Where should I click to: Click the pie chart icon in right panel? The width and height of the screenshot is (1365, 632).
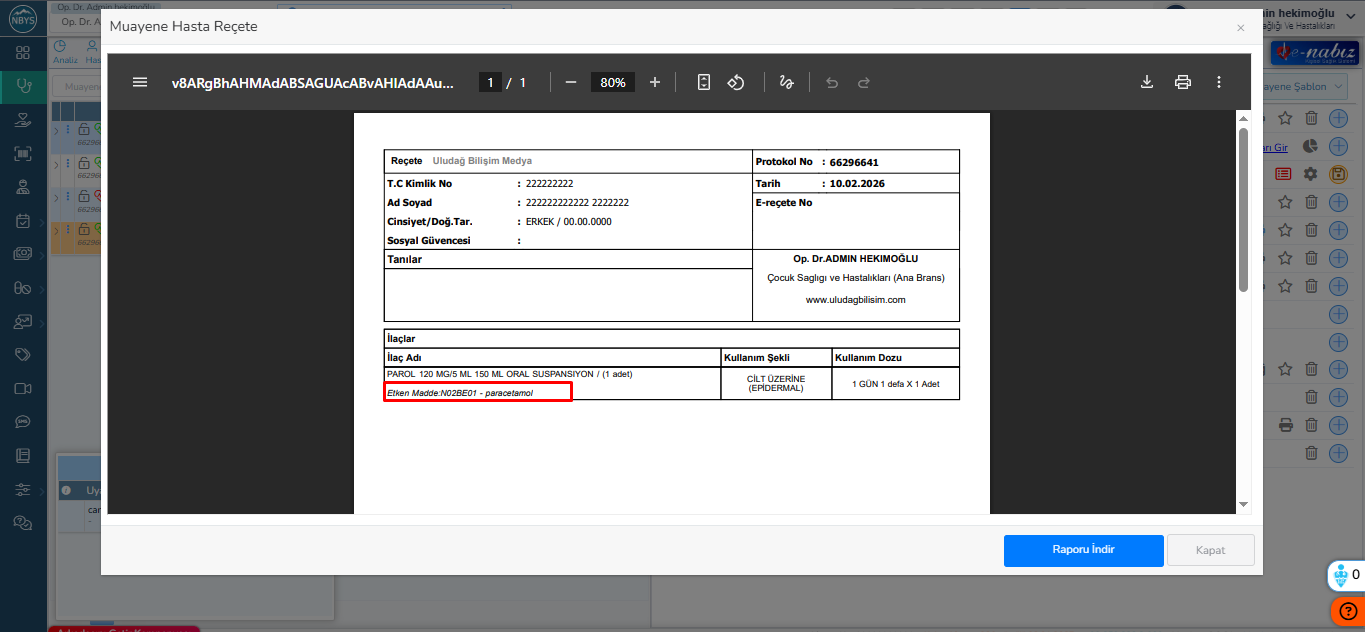pyautogui.click(x=1310, y=147)
